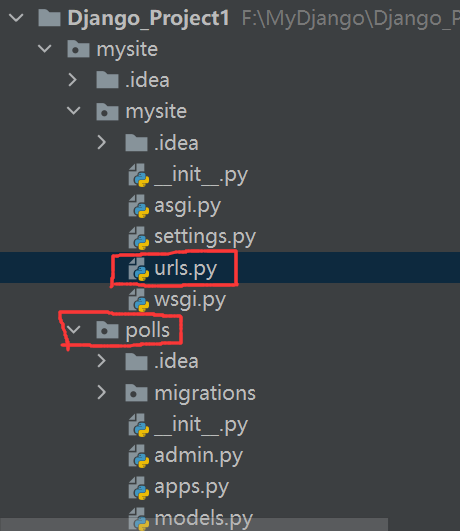The width and height of the screenshot is (460, 531).
Task: Click the admin.py file icon
Action: [139, 457]
